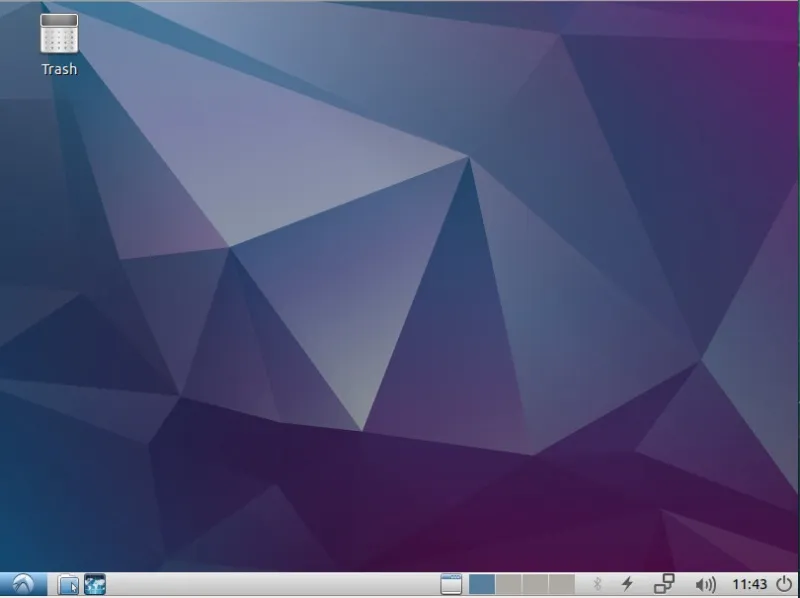Image resolution: width=800 pixels, height=598 pixels.
Task: Open the calendar by clicking the clock
Action: point(749,583)
